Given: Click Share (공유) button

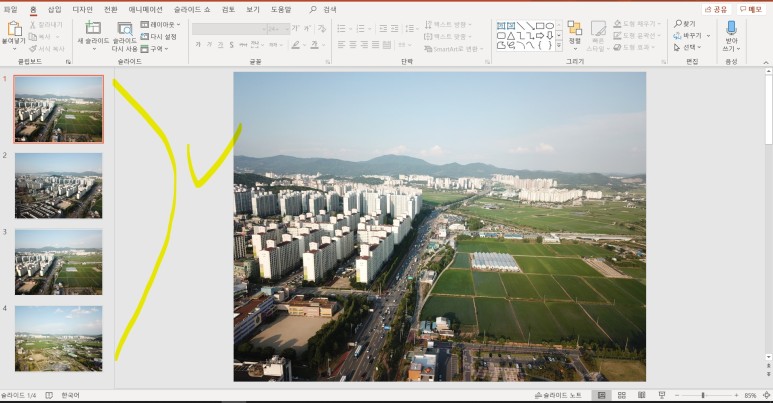Looking at the screenshot, I should point(716,9).
